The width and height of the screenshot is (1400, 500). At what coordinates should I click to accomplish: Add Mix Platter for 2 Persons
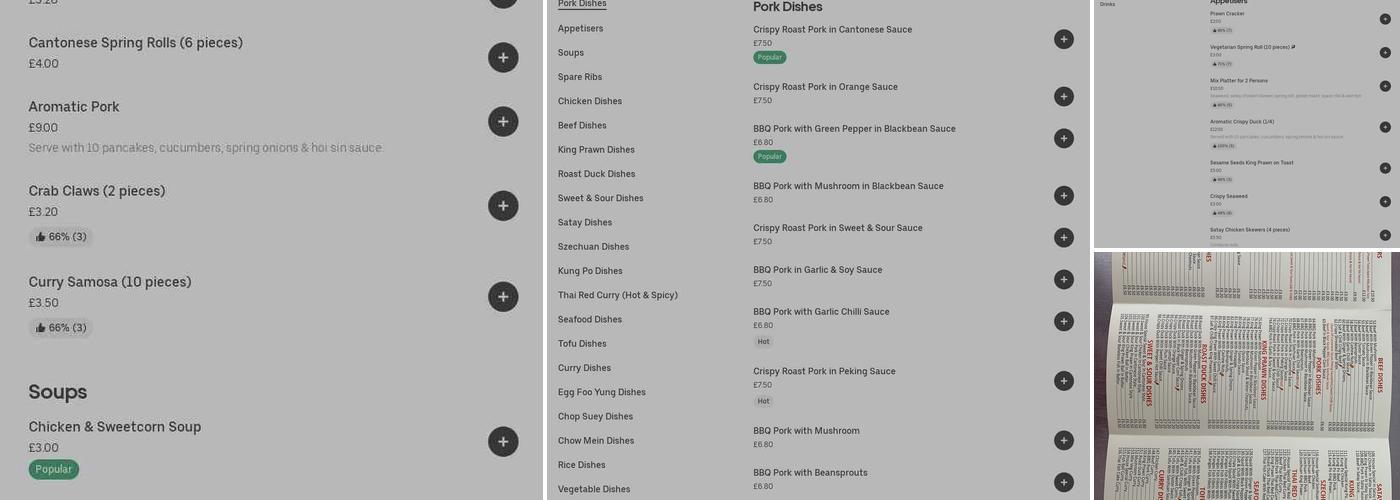pos(1385,86)
